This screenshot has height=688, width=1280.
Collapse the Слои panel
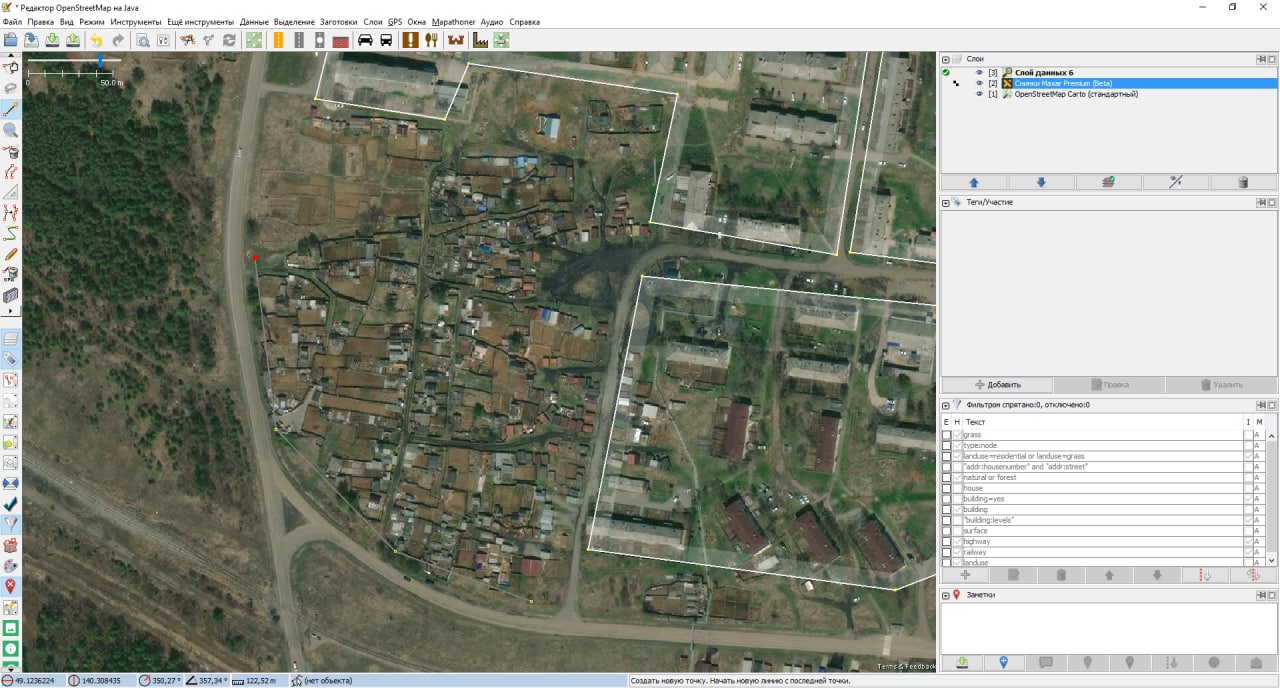point(946,59)
